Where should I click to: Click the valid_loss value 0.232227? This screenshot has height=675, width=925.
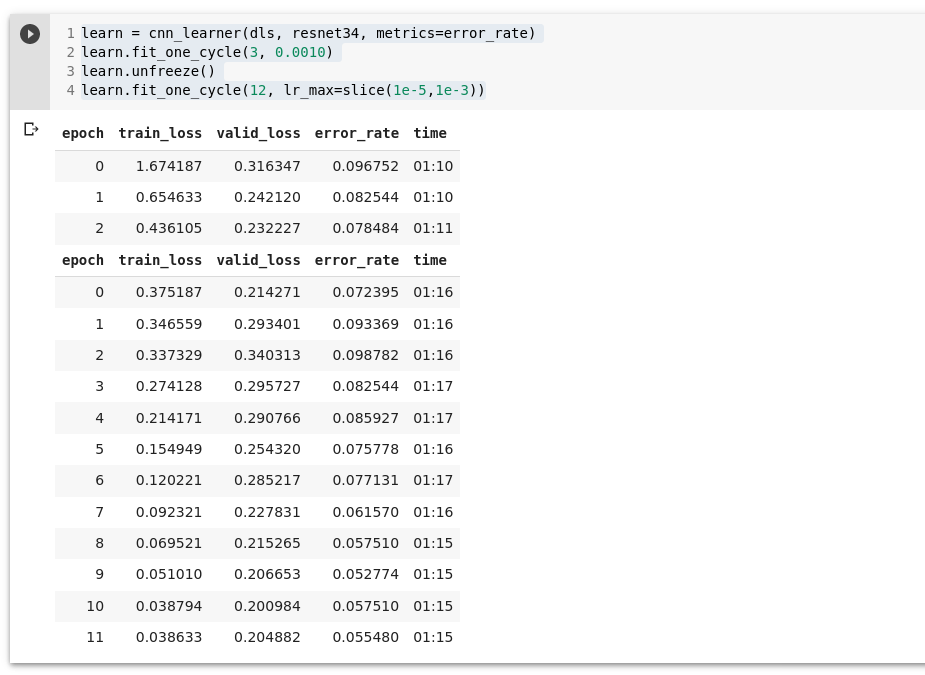point(267,228)
